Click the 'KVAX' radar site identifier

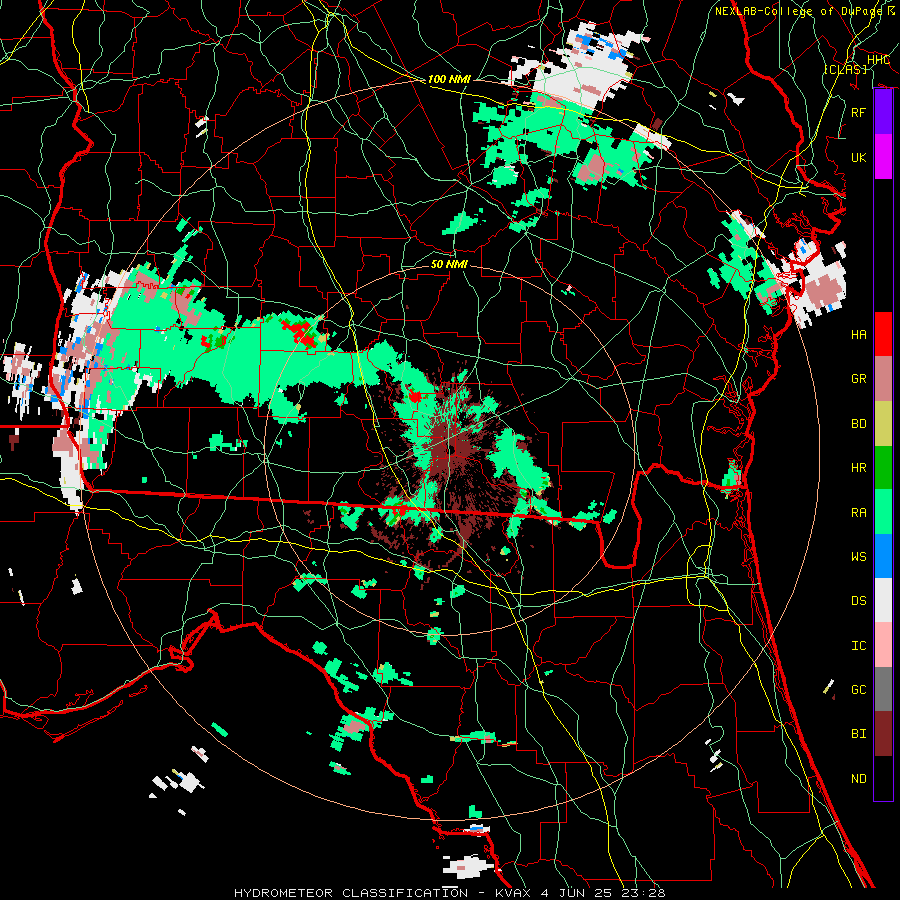coord(511,893)
